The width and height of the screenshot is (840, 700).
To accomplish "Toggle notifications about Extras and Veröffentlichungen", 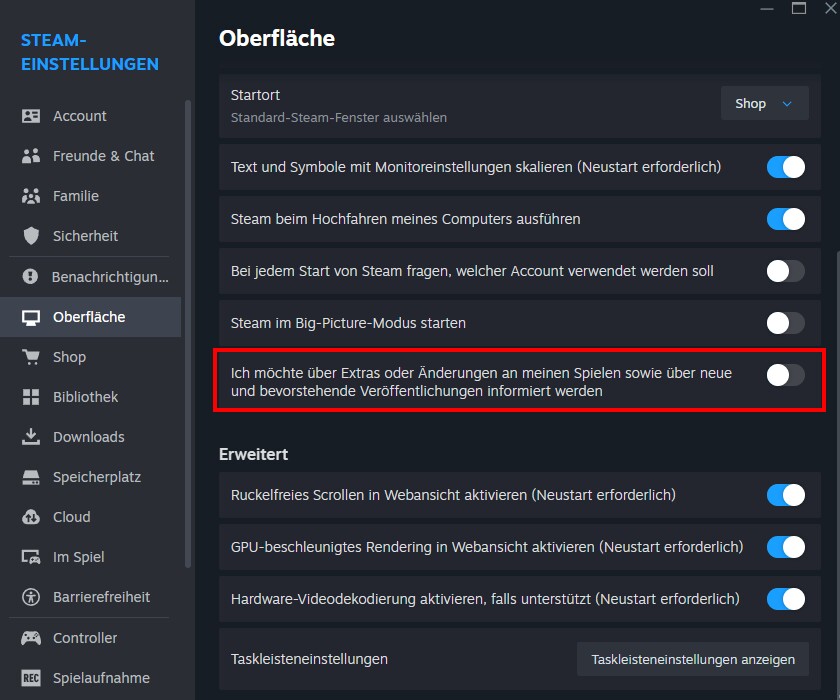I will tap(785, 375).
